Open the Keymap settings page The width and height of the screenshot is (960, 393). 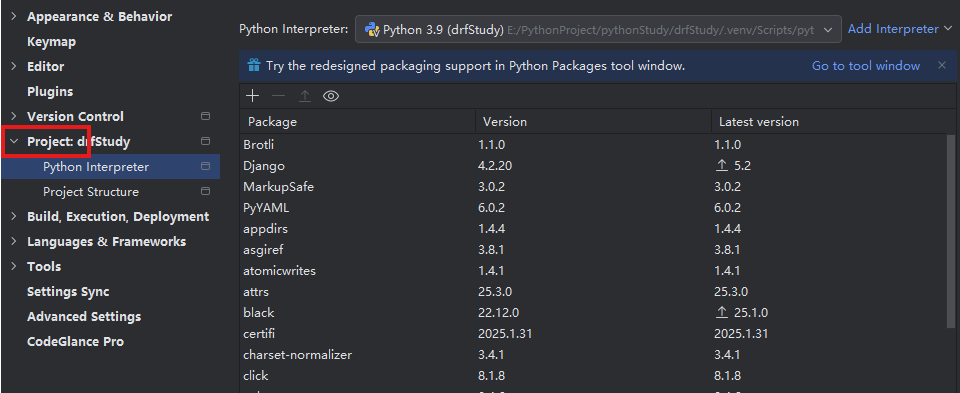[51, 42]
